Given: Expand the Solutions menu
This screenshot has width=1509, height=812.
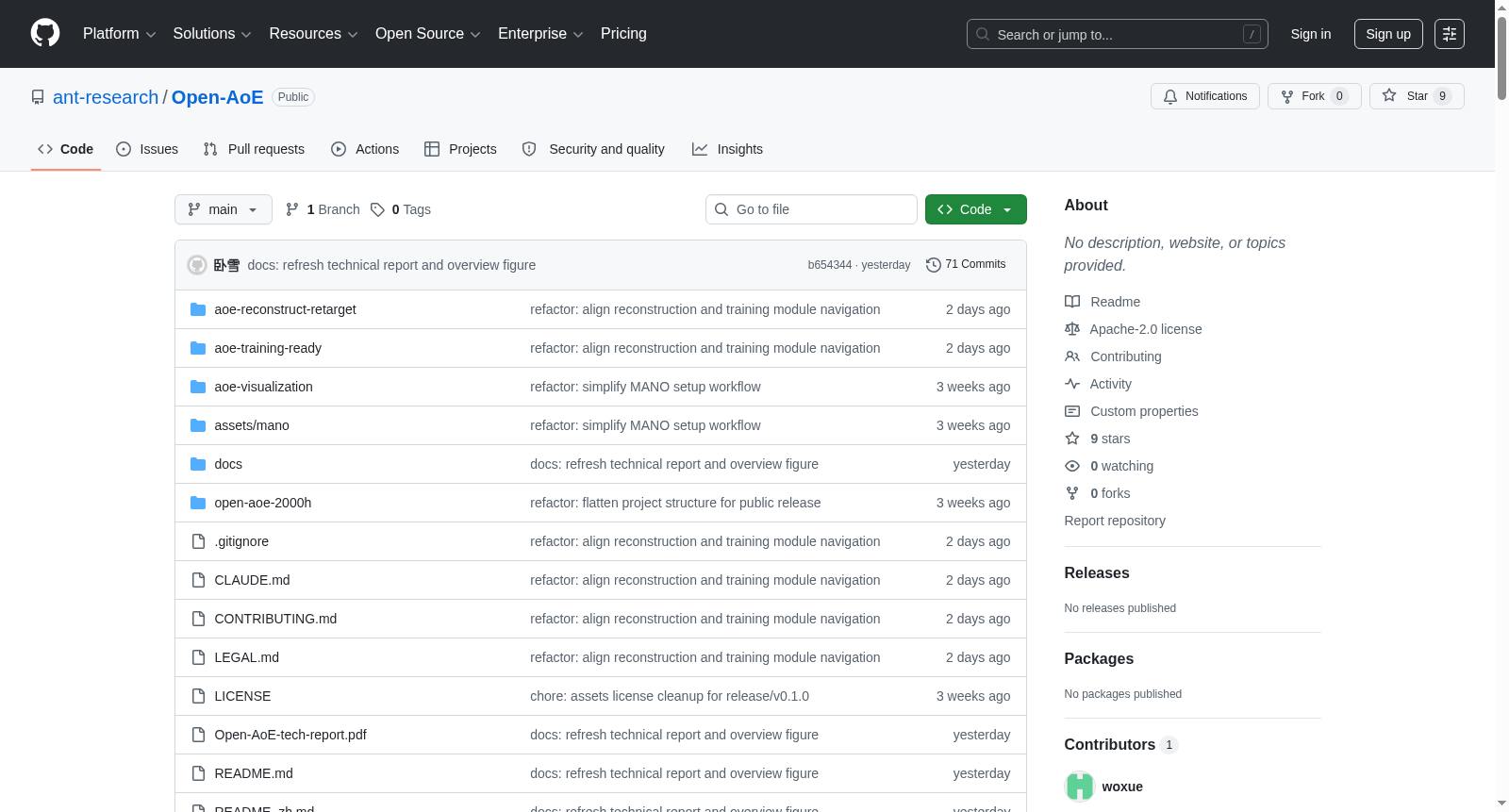Looking at the screenshot, I should [212, 34].
